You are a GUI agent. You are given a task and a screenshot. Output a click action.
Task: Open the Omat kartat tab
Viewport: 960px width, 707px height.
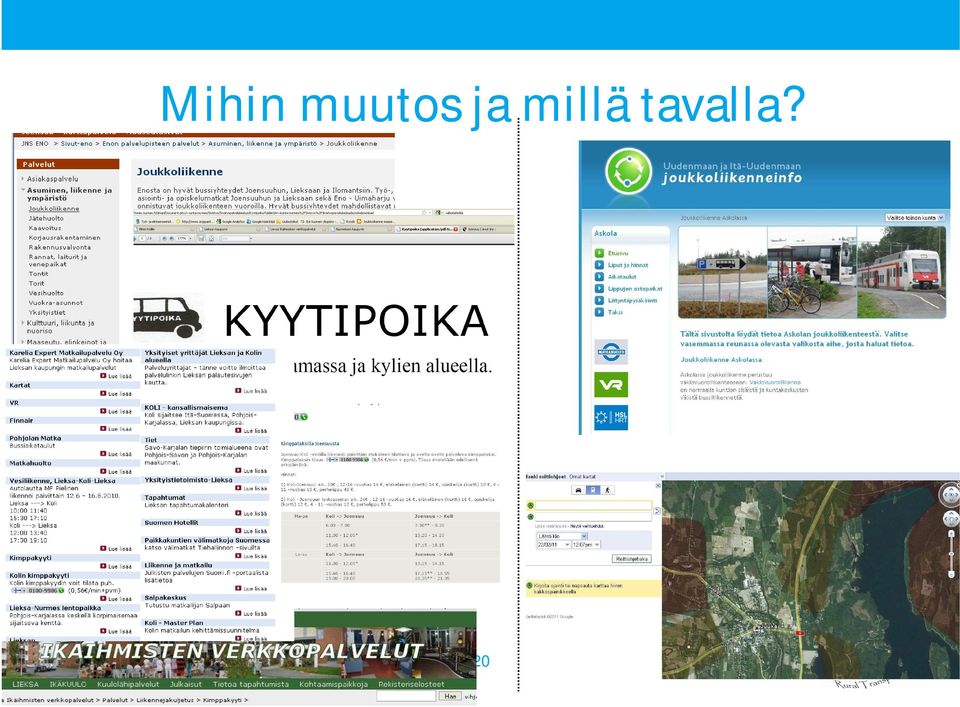[x=582, y=476]
